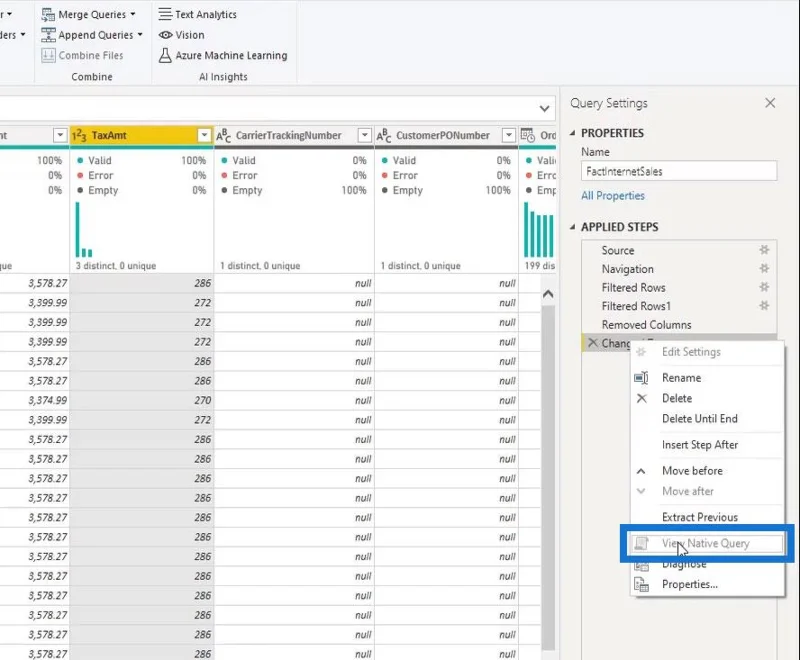Click '3 distinct, 0 unique' under TaxAmt

coord(116,266)
